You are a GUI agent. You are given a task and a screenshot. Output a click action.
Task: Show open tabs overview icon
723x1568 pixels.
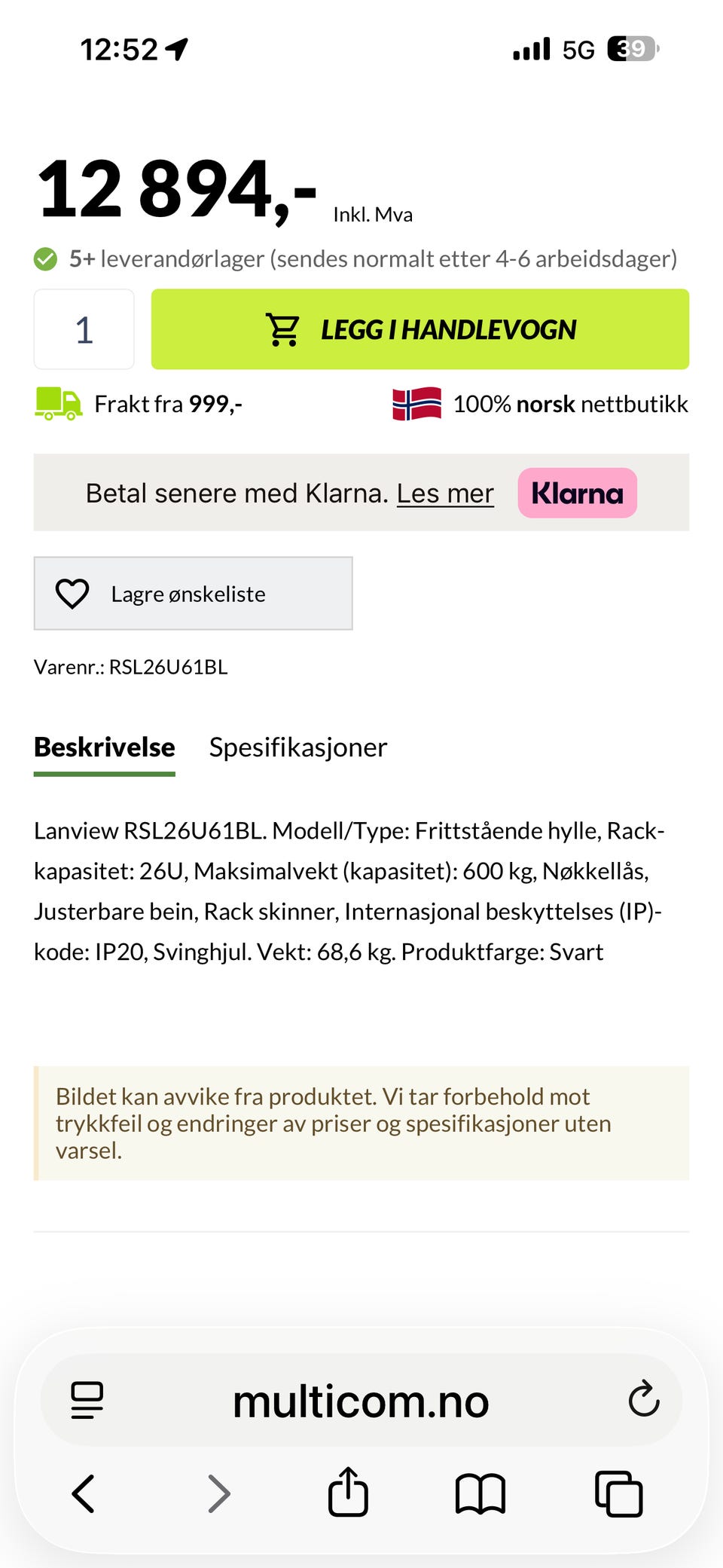tap(618, 1493)
